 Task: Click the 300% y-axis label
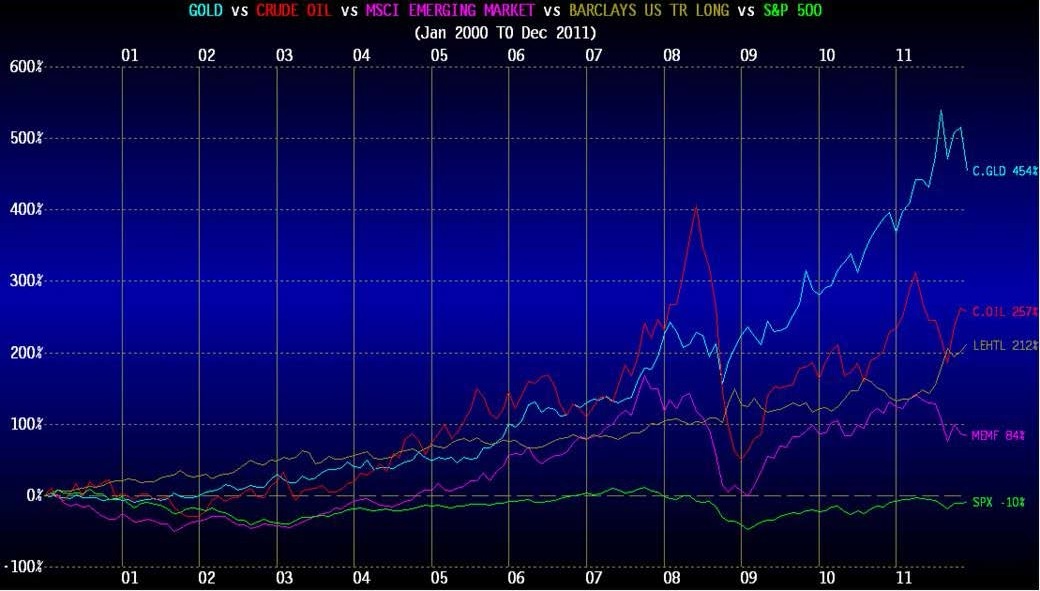pos(22,281)
